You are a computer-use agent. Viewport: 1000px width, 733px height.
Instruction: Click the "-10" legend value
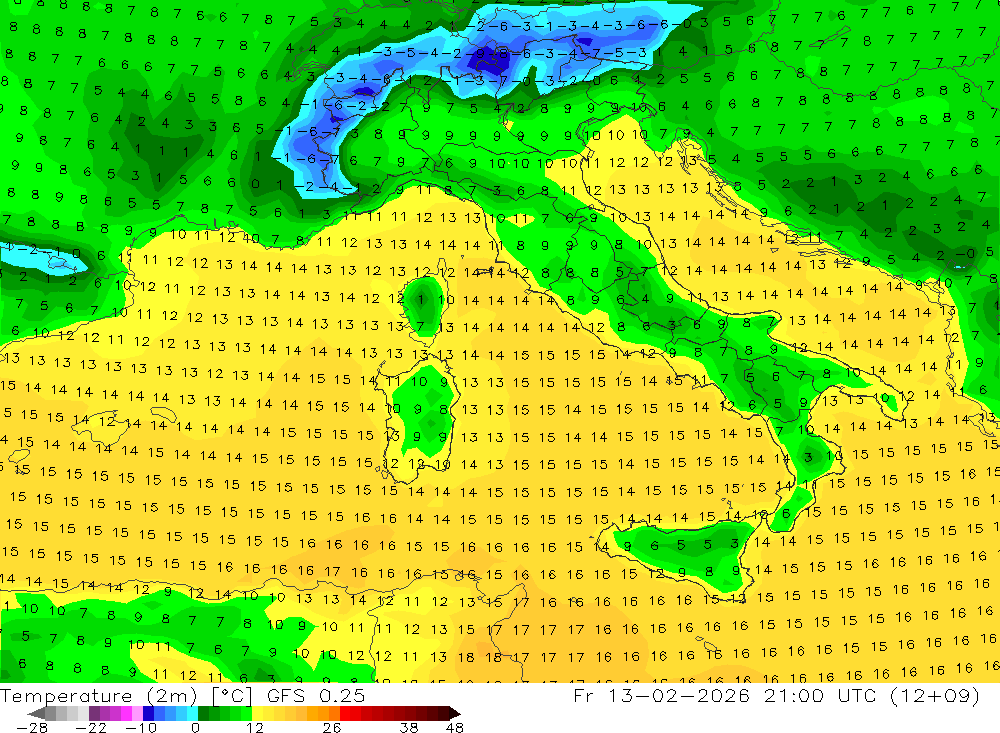tap(141, 727)
